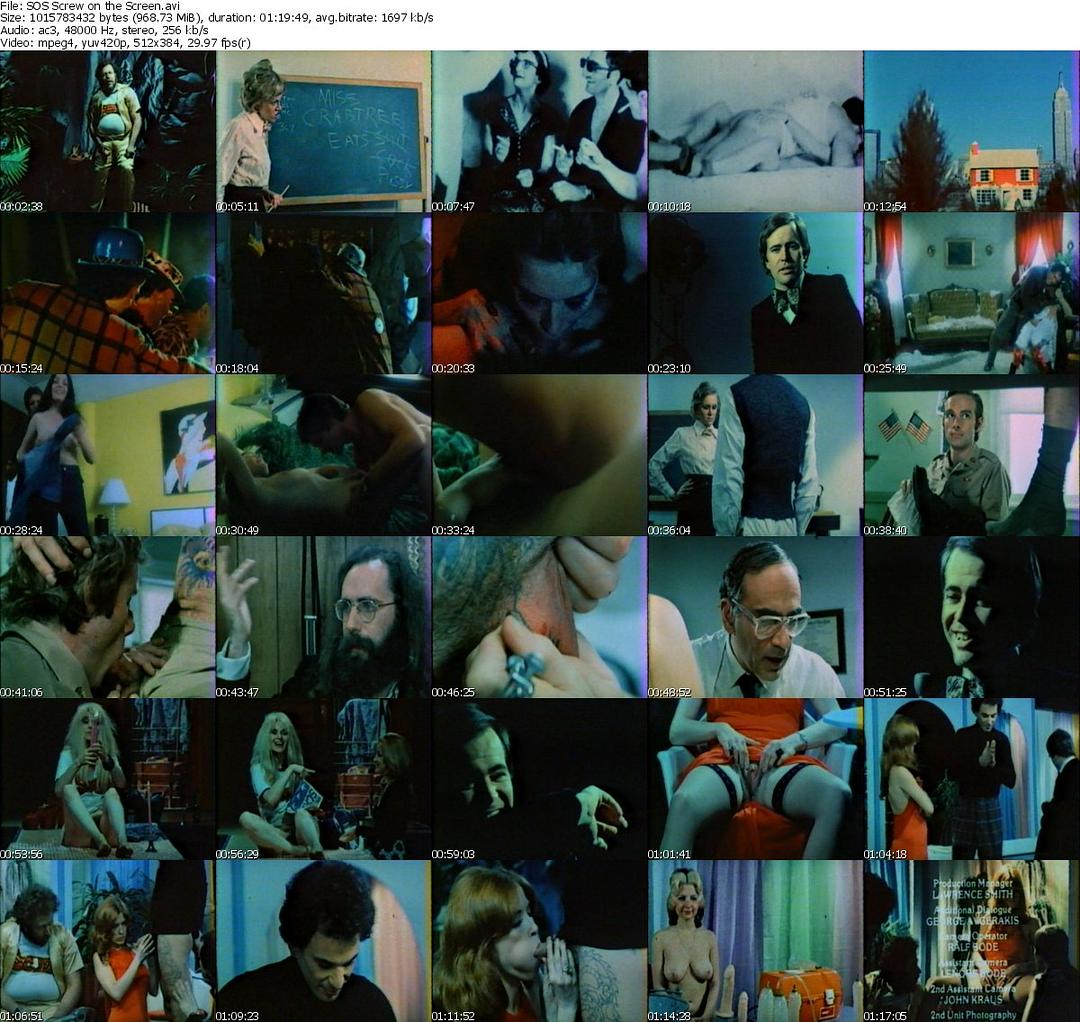Click the jungle scene thumbnail at 00:02:38
The image size is (1080, 1022).
[107, 131]
